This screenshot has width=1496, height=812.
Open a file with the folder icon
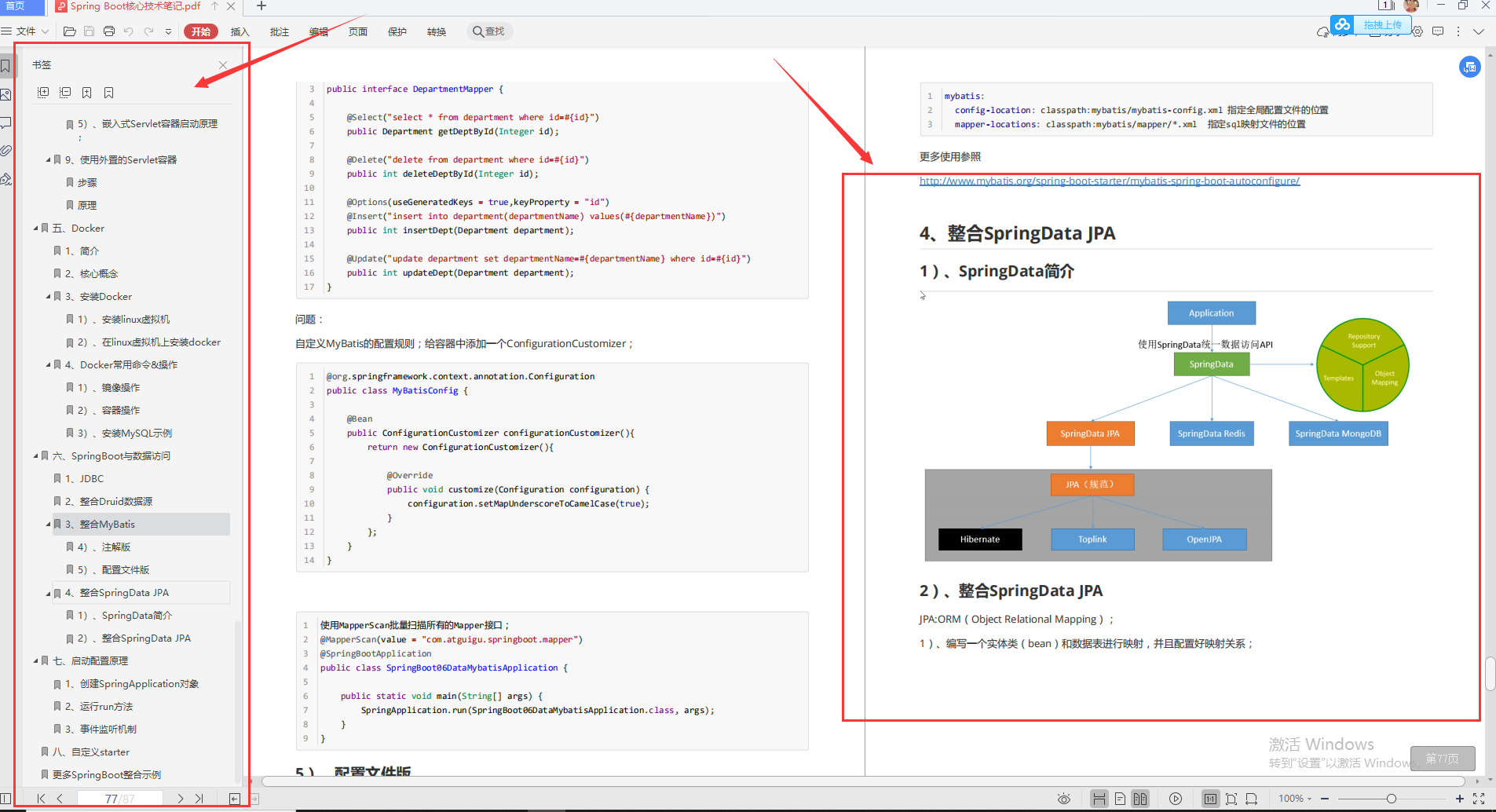click(x=69, y=31)
